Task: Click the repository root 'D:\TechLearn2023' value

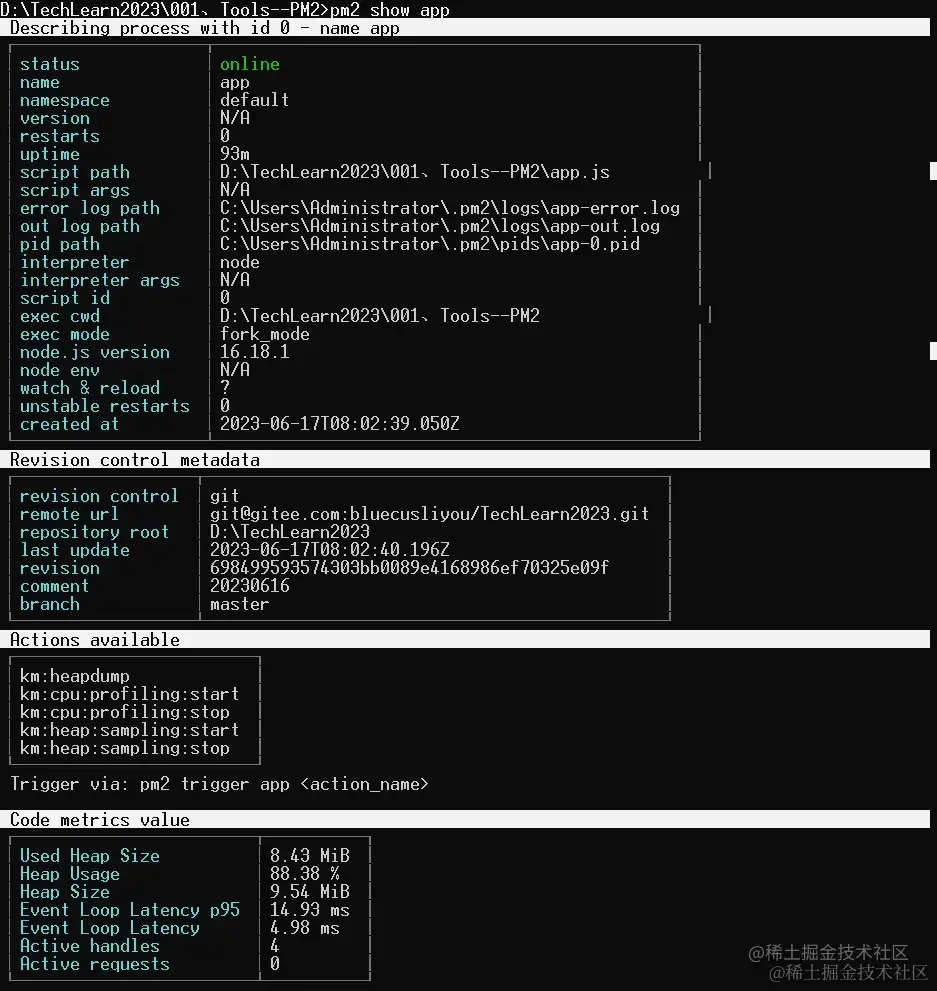Action: point(289,532)
